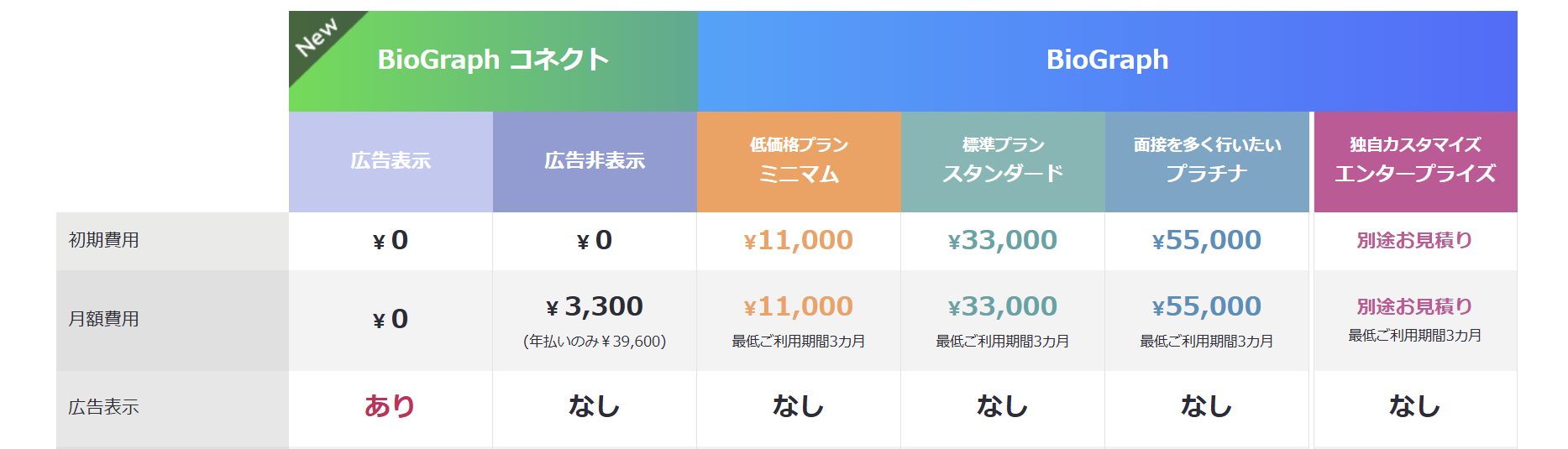The height and width of the screenshot is (449, 1568).
Task: Choose the プラチナ plan header
Action: point(1207,161)
